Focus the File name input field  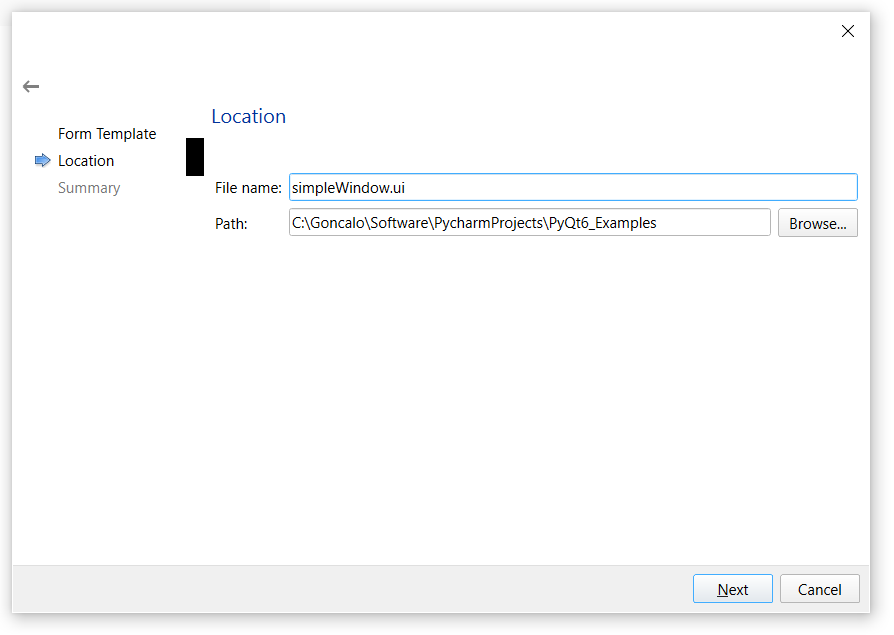(x=572, y=187)
